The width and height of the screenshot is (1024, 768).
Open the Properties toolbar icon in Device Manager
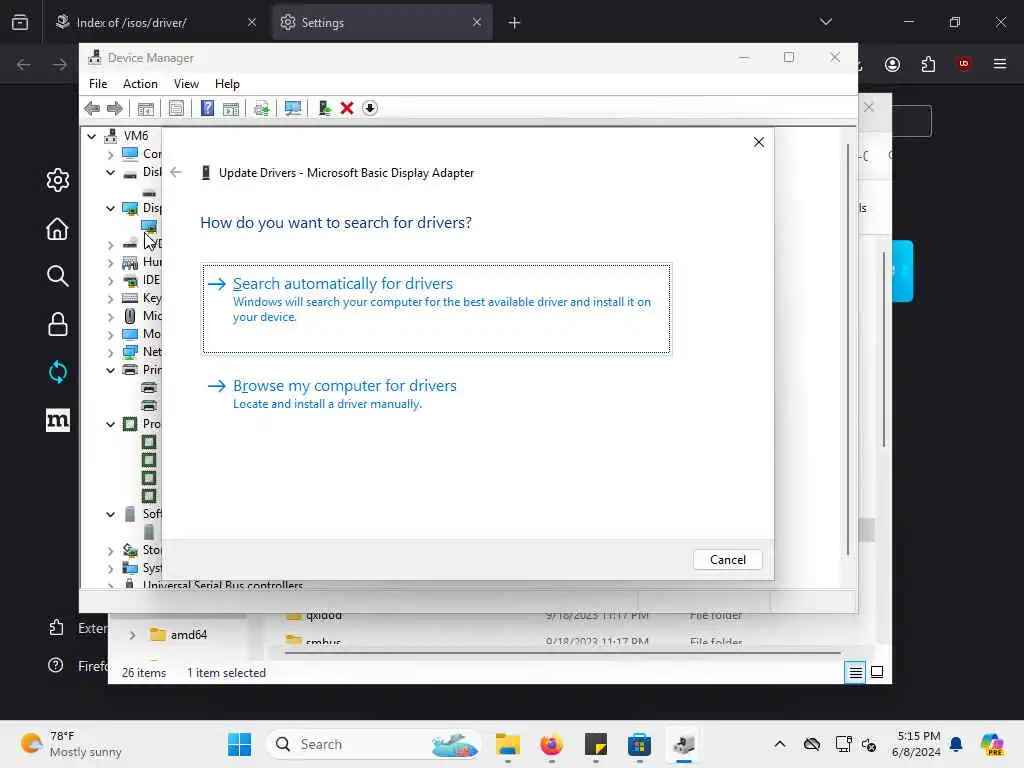coord(176,108)
